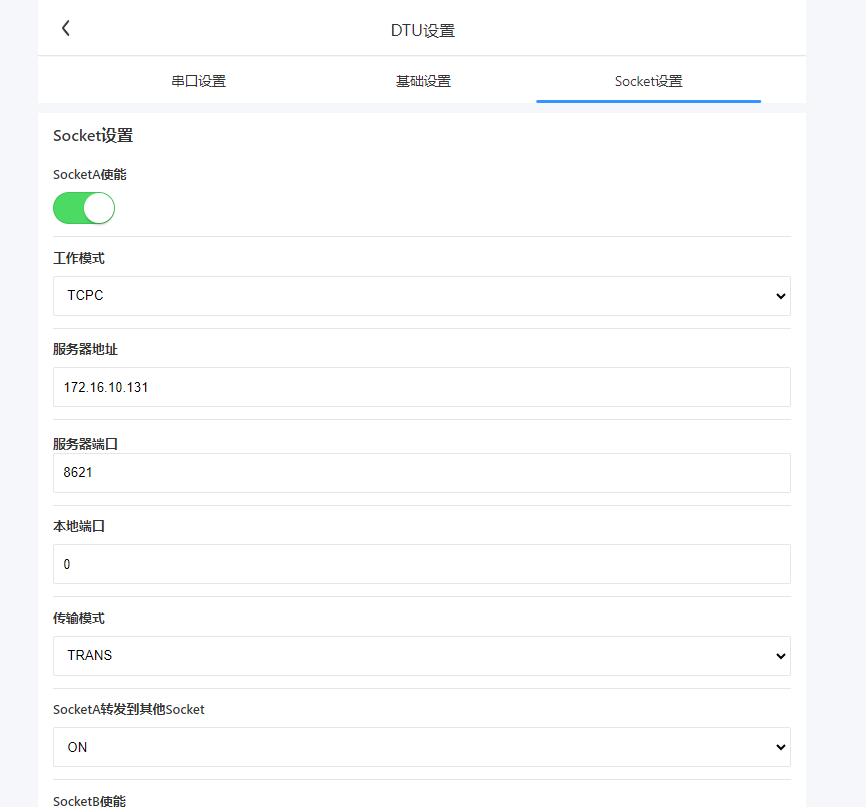This screenshot has width=866, height=807.
Task: Click the 服务器地址 field with 172.16.10.131
Action: pos(421,387)
